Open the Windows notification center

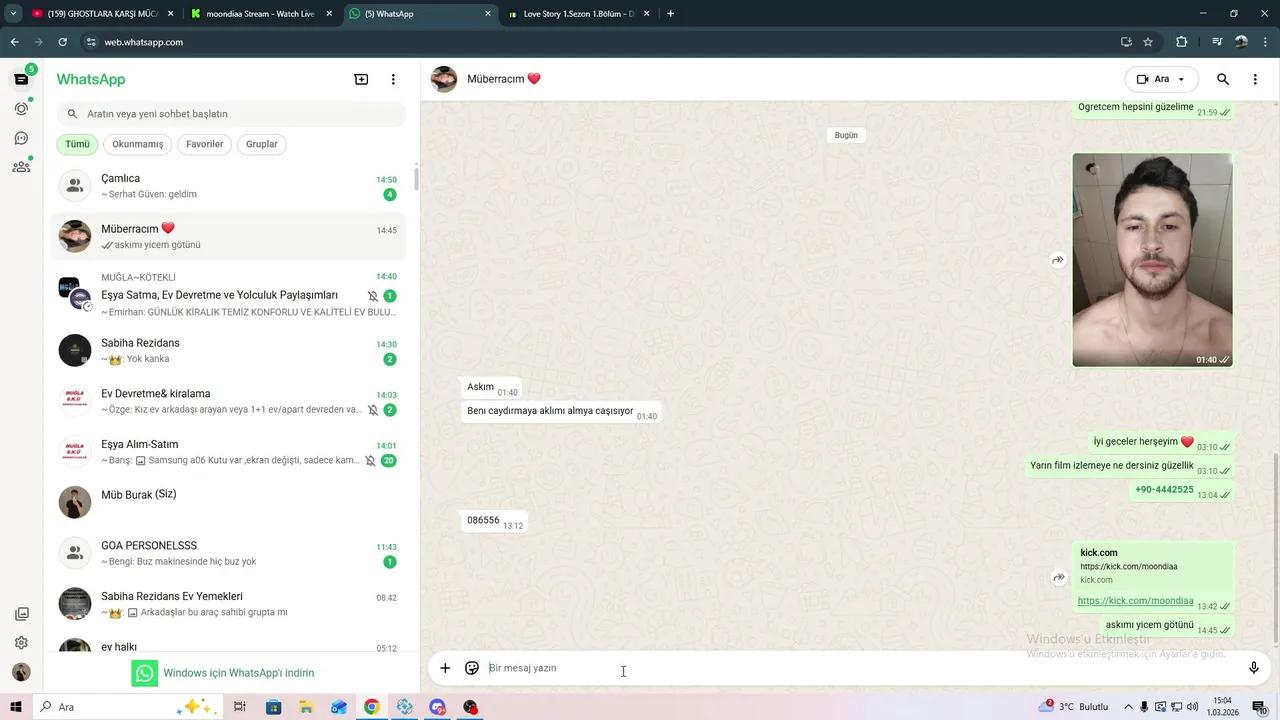1259,707
